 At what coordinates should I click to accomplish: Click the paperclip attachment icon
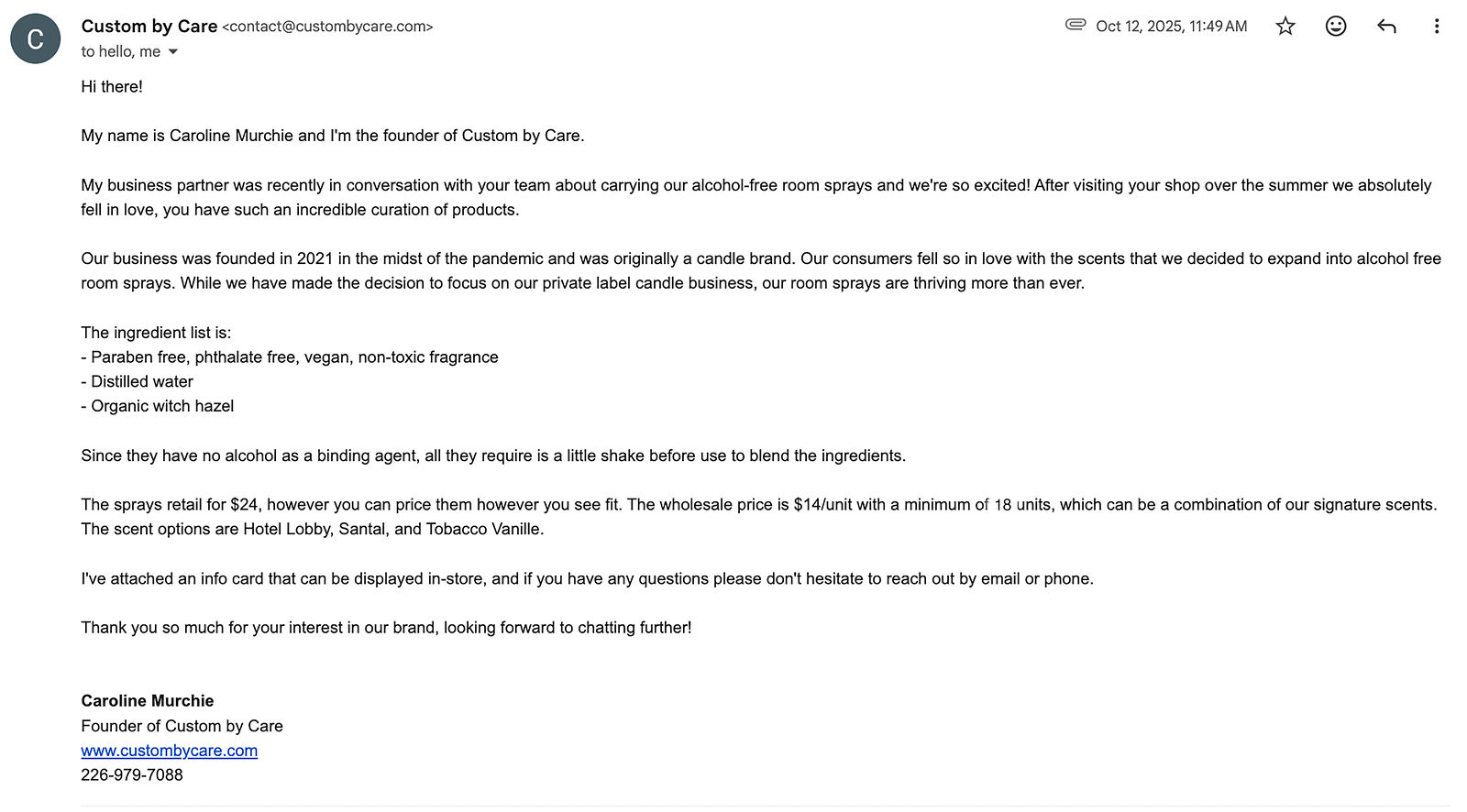1075,25
